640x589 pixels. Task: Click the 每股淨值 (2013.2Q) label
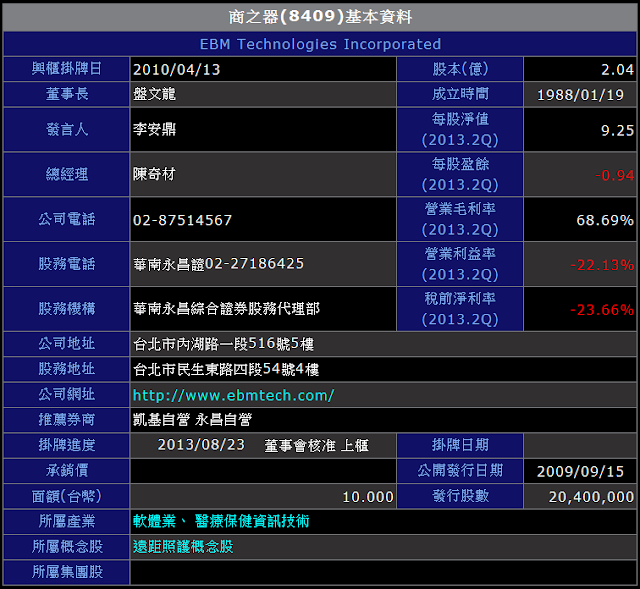tap(460, 129)
